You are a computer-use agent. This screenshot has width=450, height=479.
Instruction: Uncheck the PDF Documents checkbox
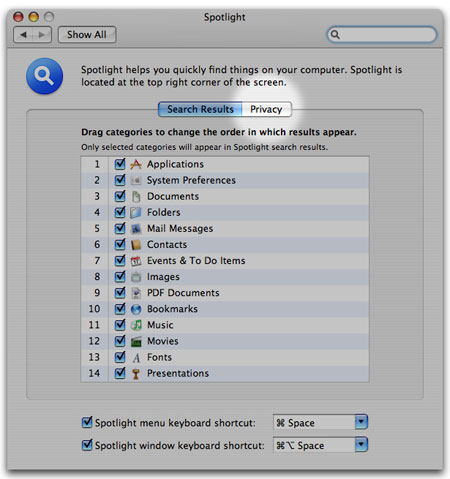[x=120, y=292]
